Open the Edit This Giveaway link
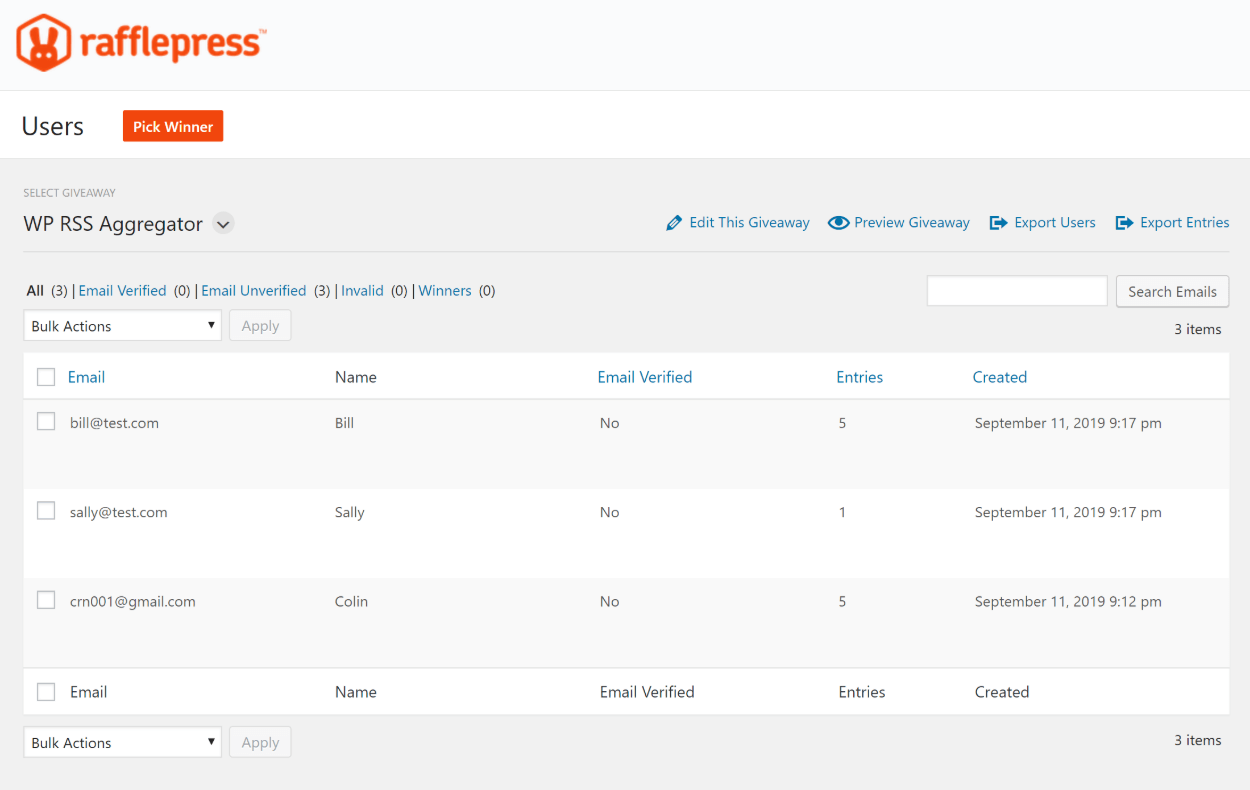The image size is (1250, 790). point(749,223)
